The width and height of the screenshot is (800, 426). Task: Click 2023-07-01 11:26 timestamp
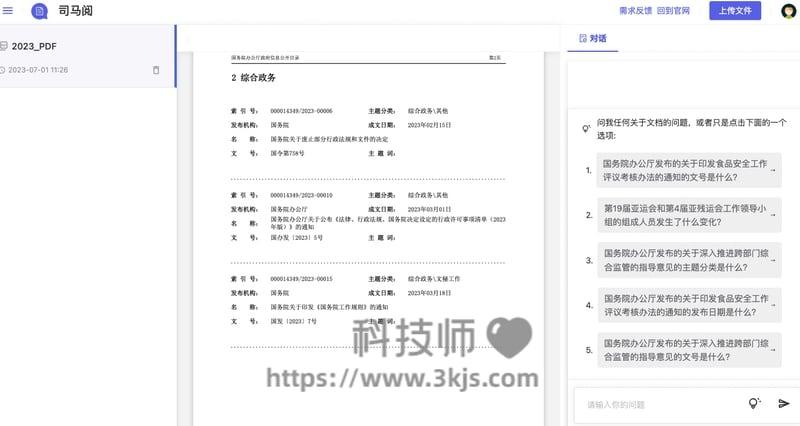coord(38,70)
